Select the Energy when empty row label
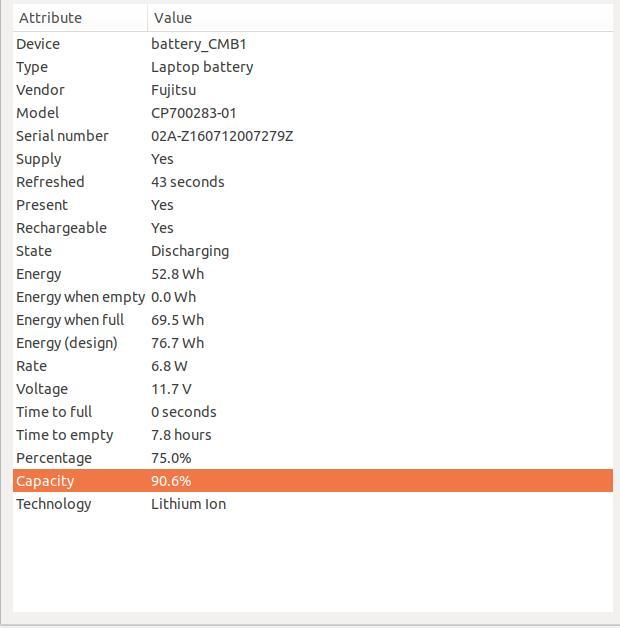Screen dimensions: 620x628 coord(81,298)
